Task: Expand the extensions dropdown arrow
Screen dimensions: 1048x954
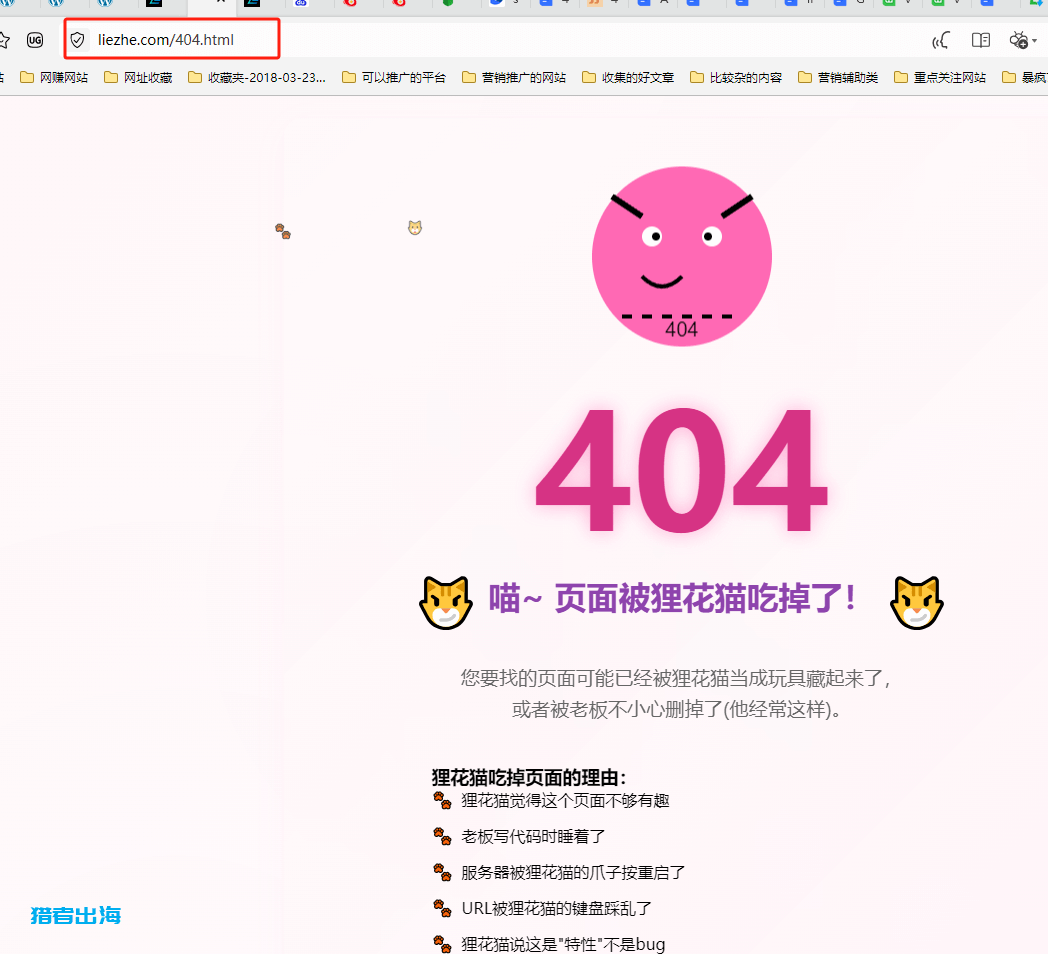Action: point(1036,42)
